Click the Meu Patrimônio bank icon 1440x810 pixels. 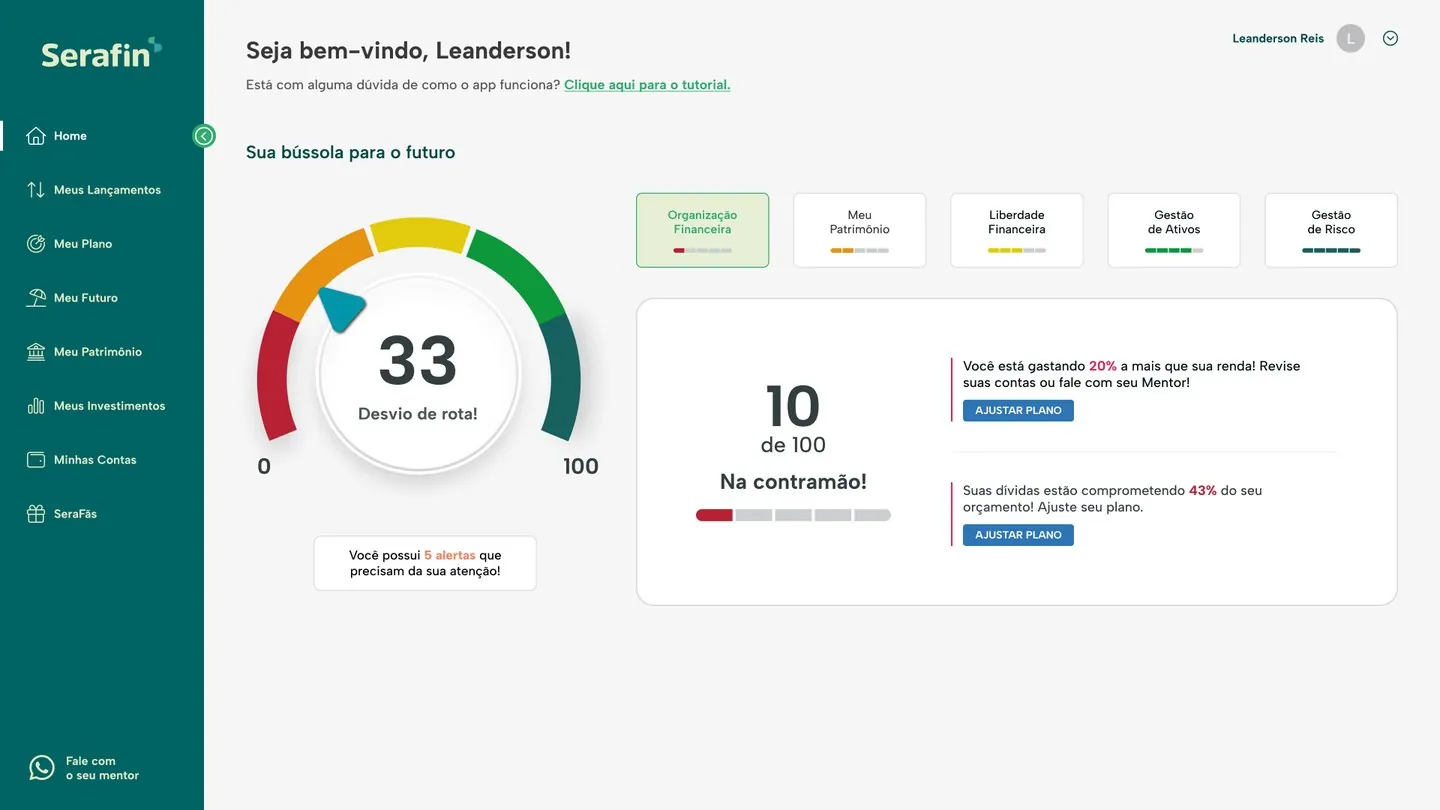coord(36,352)
